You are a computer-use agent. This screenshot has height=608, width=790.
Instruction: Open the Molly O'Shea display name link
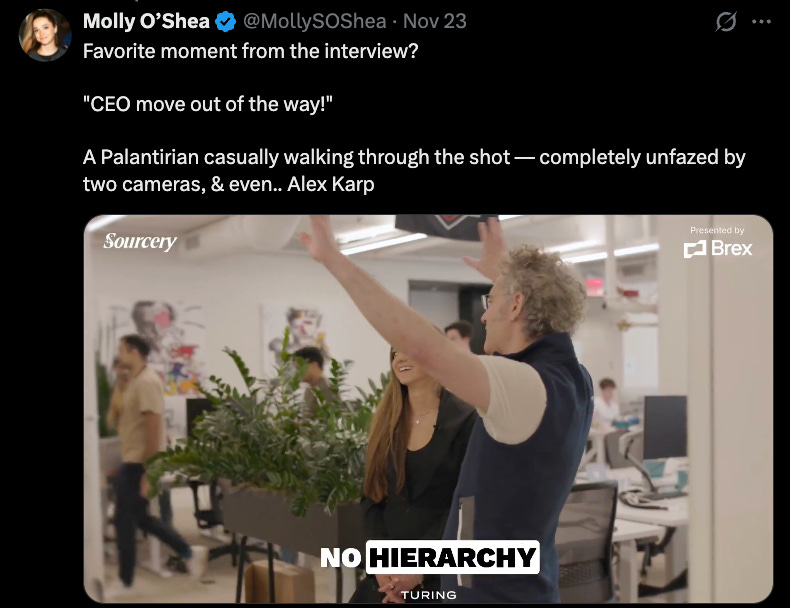pyautogui.click(x=146, y=21)
